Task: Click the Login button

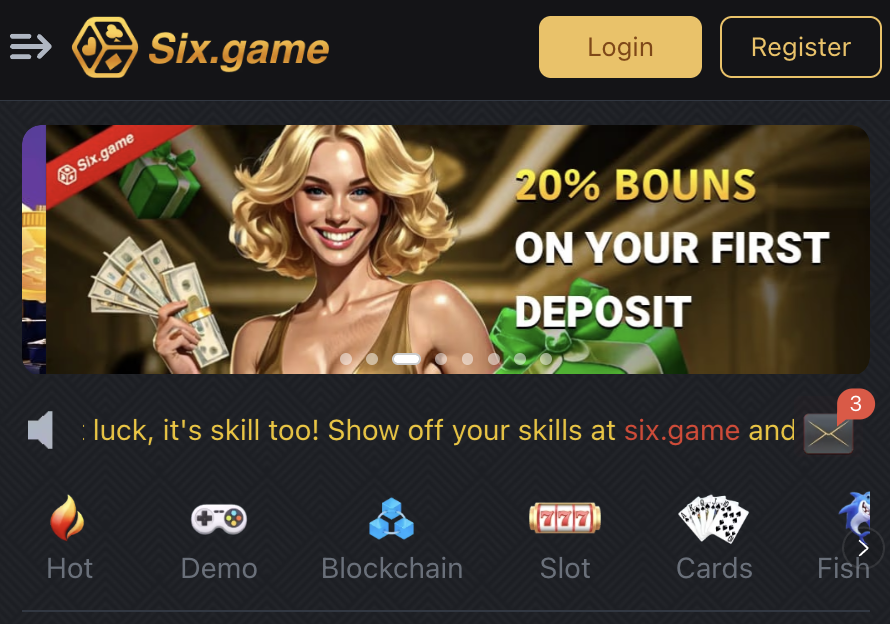Action: [620, 47]
